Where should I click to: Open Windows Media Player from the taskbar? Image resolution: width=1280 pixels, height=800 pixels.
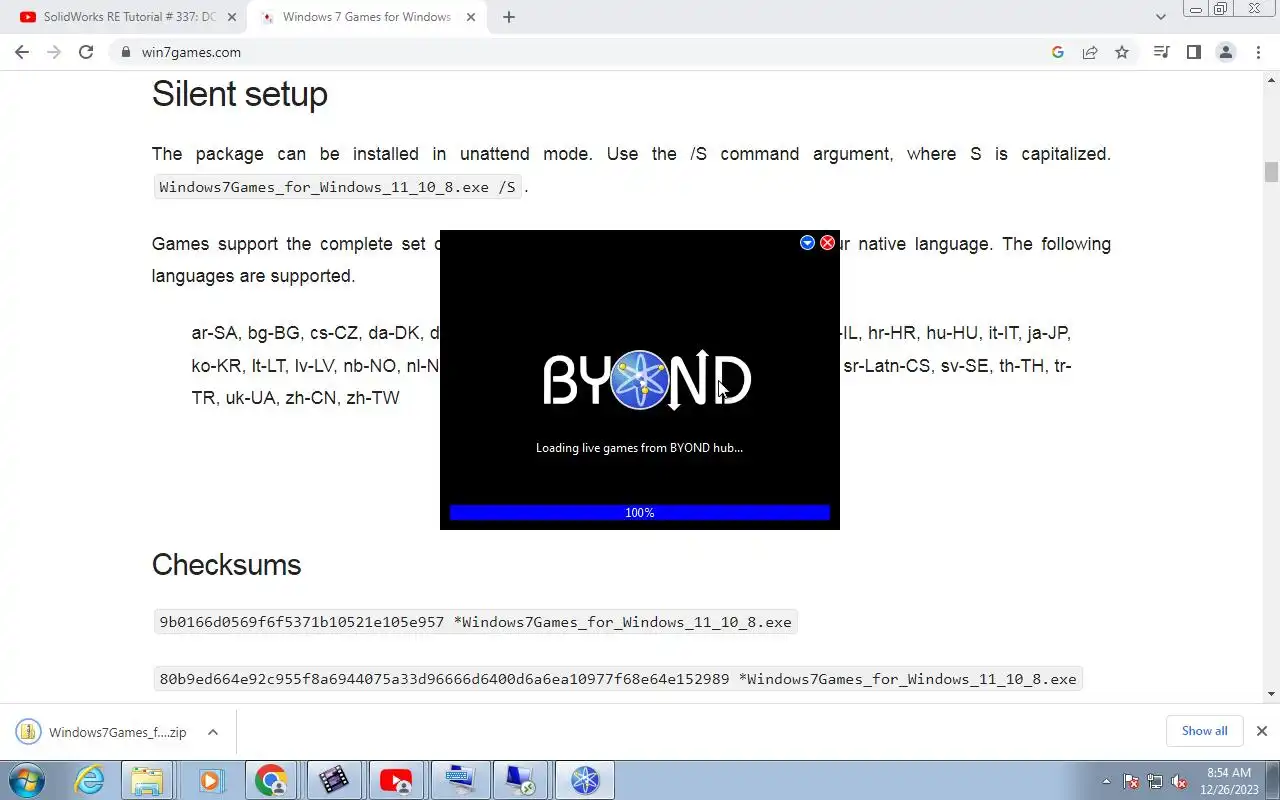point(209,780)
